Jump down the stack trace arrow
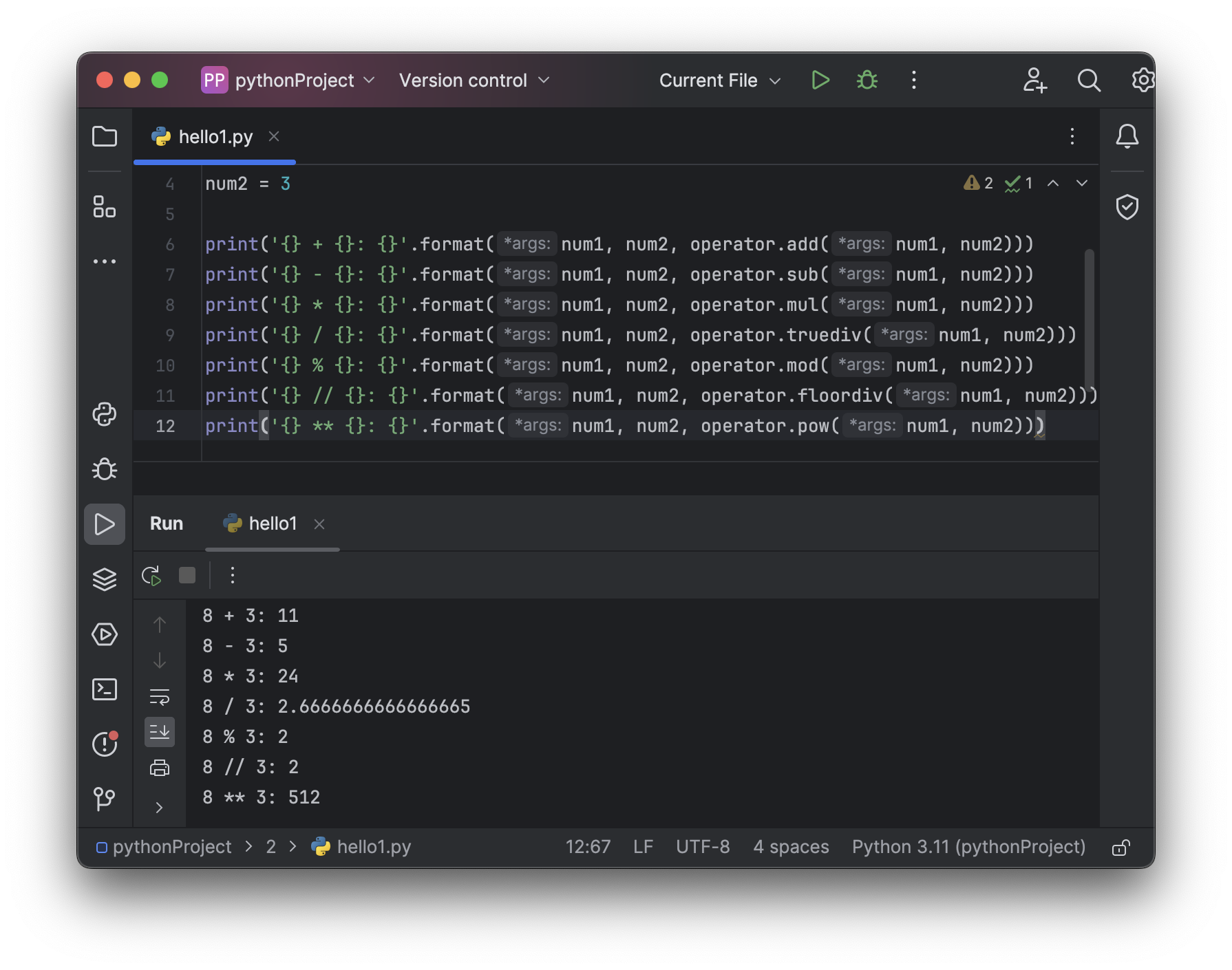This screenshot has width=1232, height=970. 160,660
